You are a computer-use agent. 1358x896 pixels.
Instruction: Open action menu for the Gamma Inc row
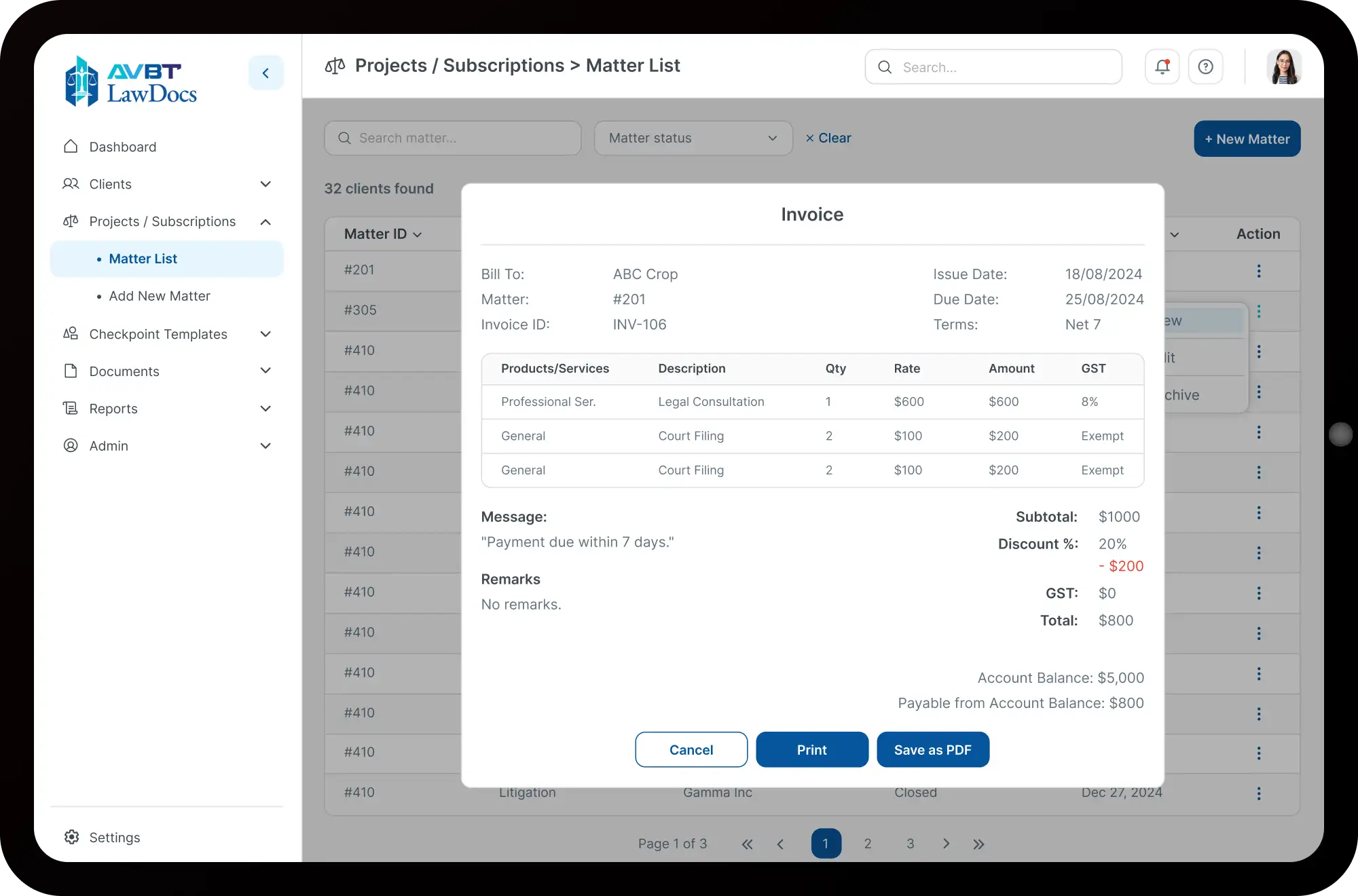coord(1259,794)
